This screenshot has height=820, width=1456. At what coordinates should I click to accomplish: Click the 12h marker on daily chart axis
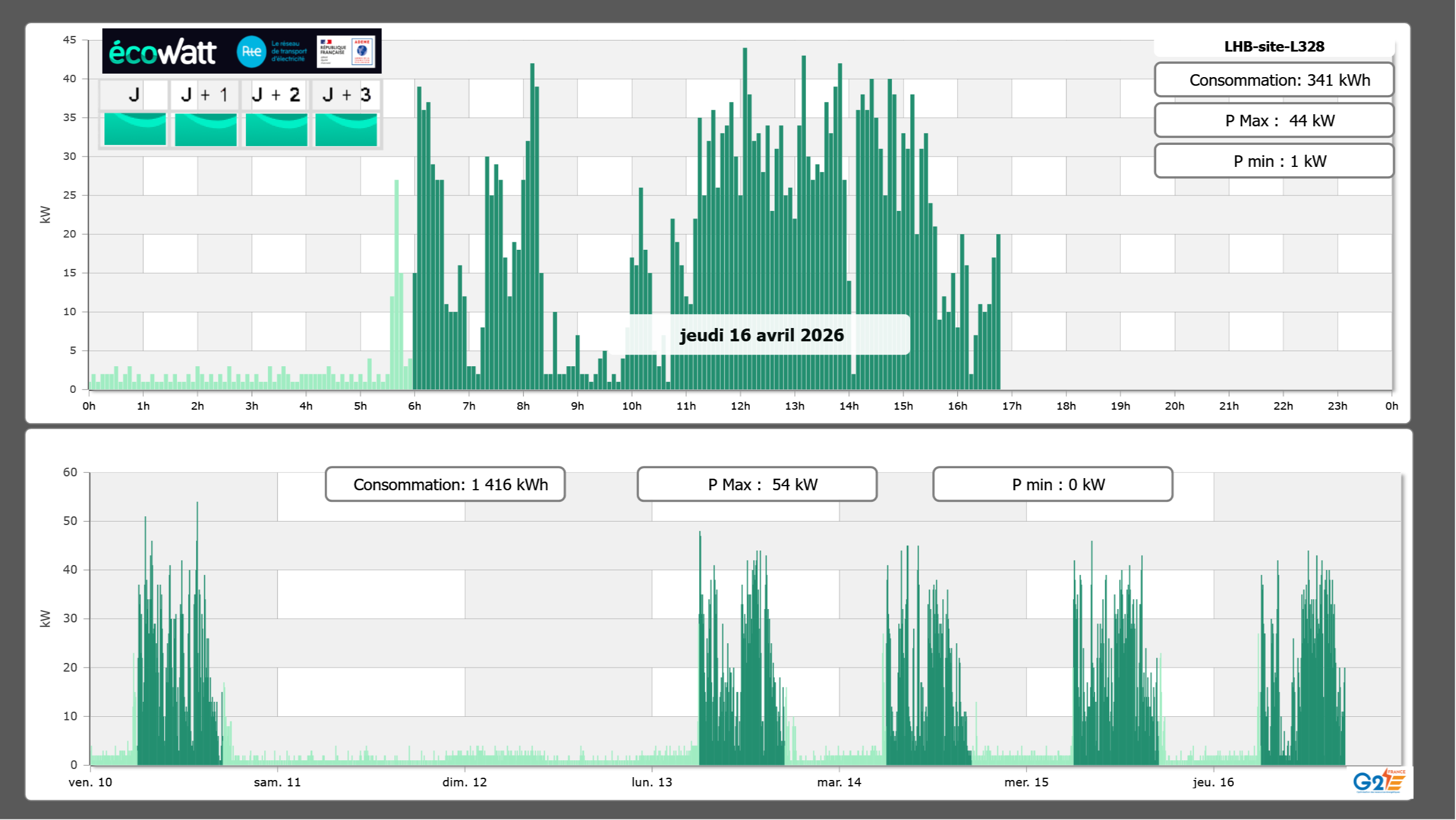[x=740, y=406]
